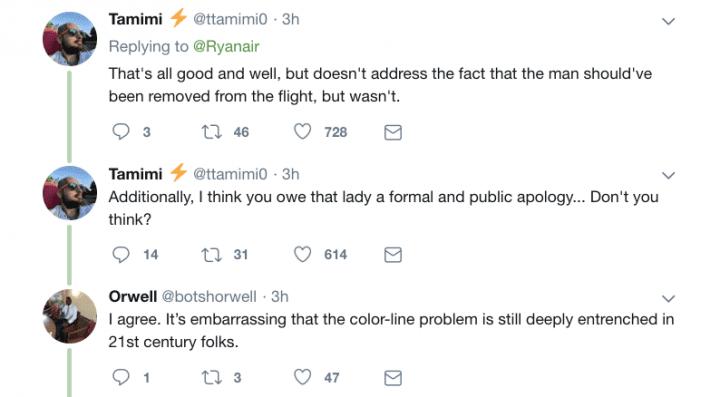720x397 pixels.
Task: Retweet the tweet with 46 retweets
Action: [x=212, y=132]
